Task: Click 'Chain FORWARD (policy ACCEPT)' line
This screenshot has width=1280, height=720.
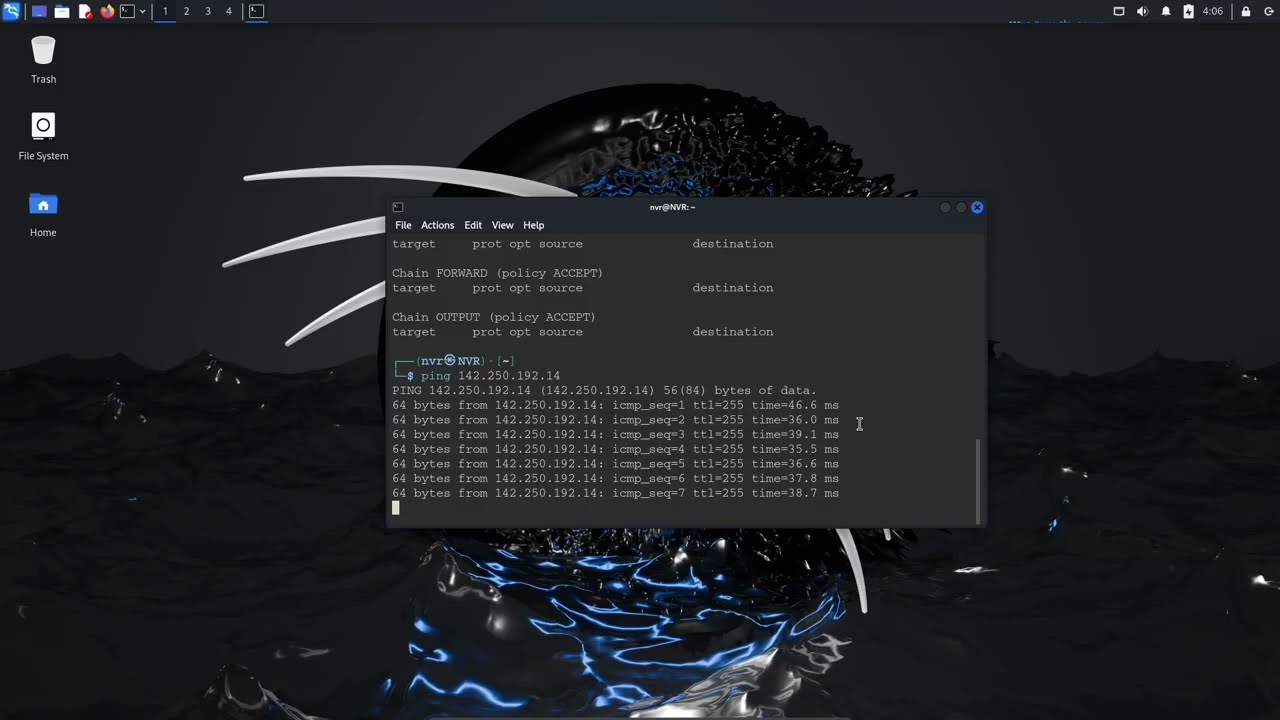Action: pos(497,273)
